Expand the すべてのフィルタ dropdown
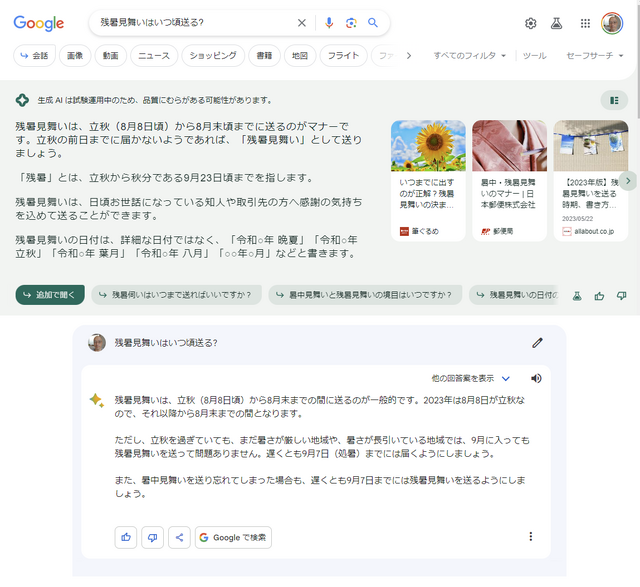This screenshot has height=587, width=640. 469,56
